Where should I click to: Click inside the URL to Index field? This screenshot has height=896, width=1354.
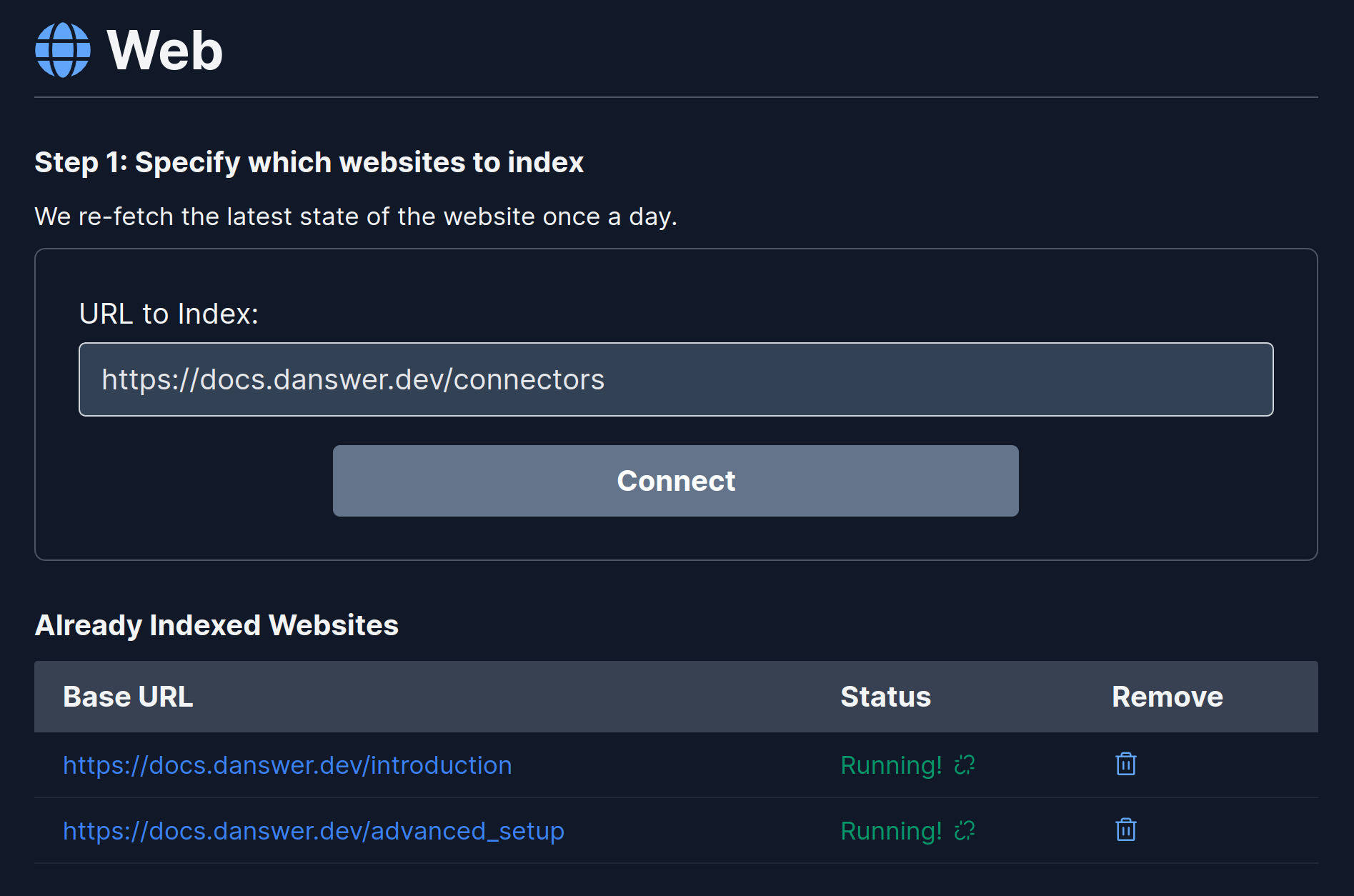coord(676,379)
